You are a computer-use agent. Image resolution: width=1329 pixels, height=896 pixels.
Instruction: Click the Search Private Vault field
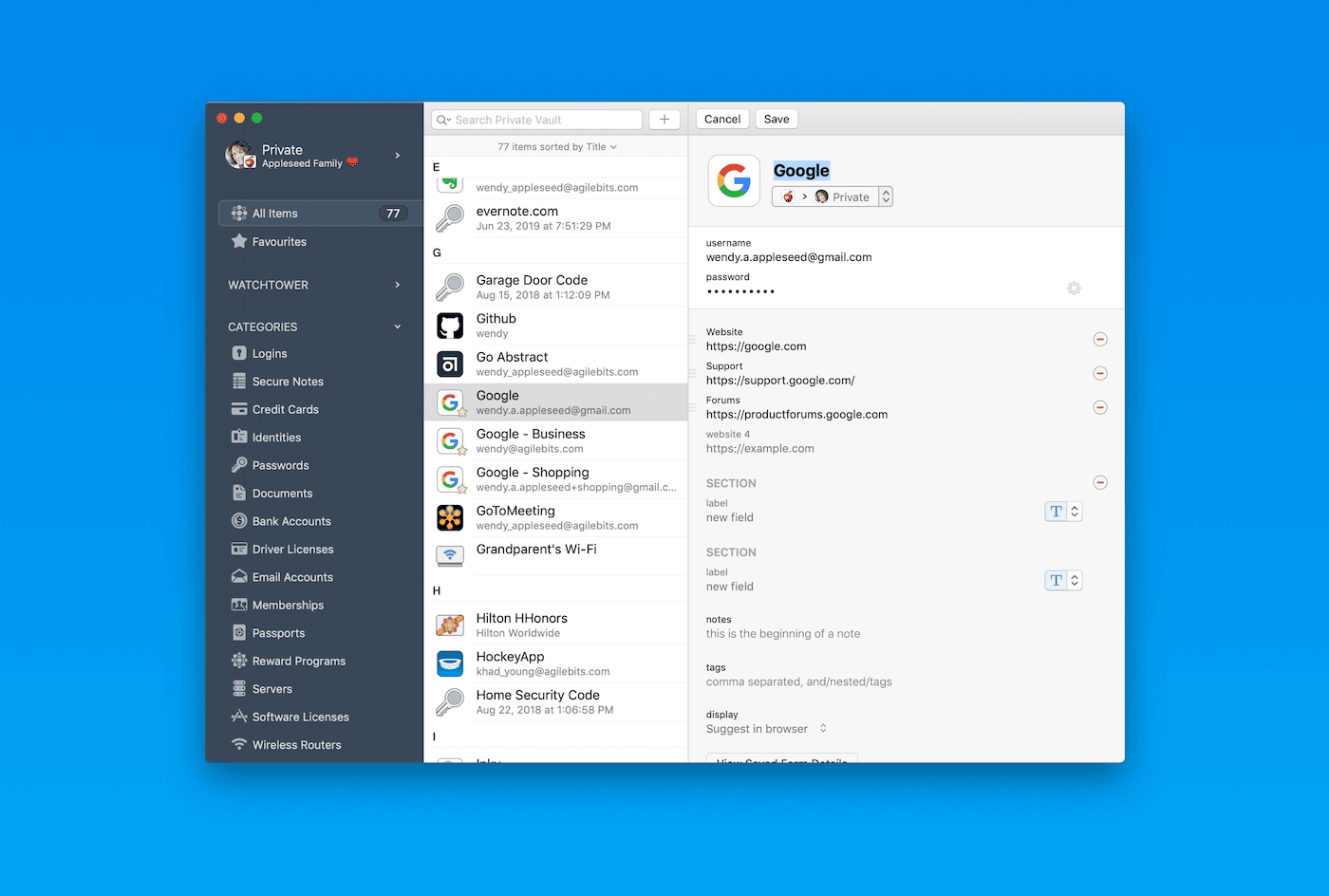click(x=537, y=120)
